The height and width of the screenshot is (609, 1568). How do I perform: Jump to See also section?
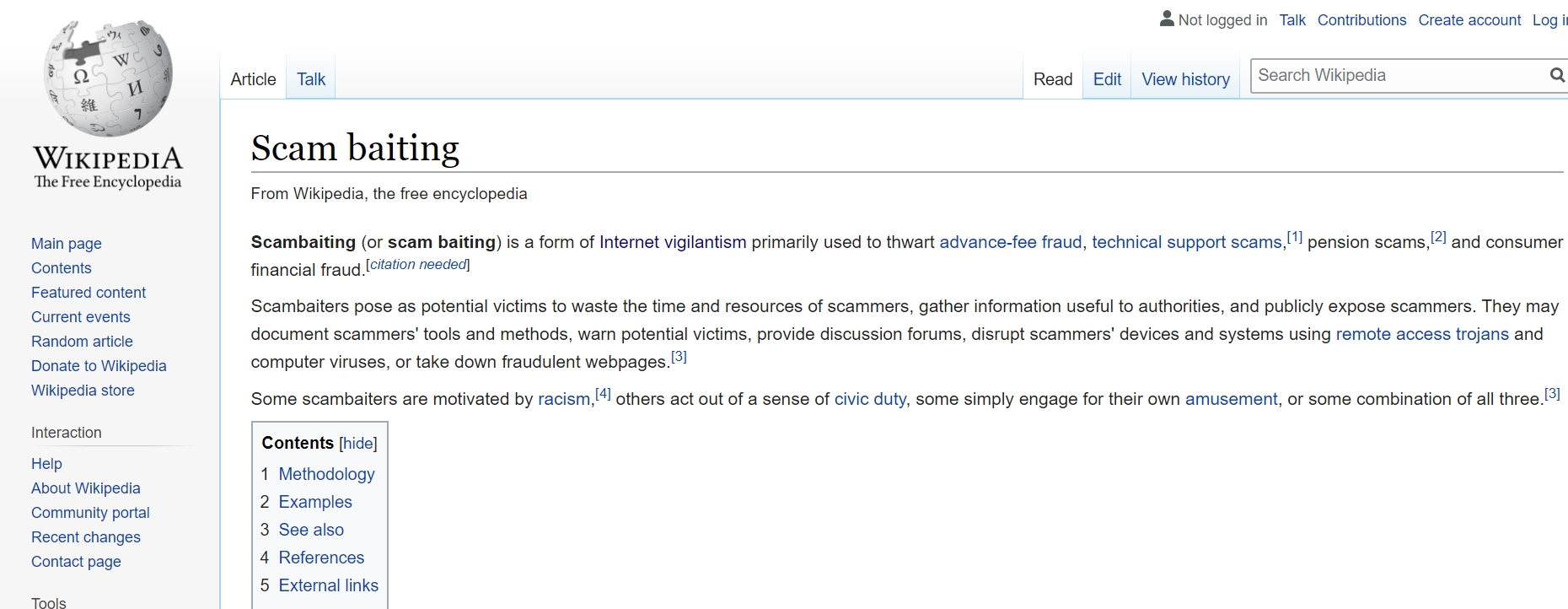(311, 531)
